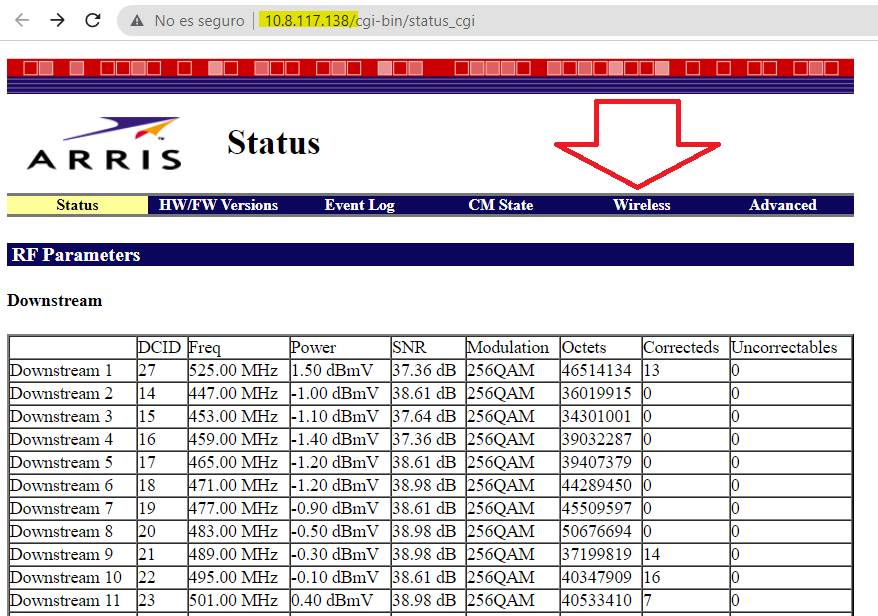Open the Wireless tab

pyautogui.click(x=641, y=205)
